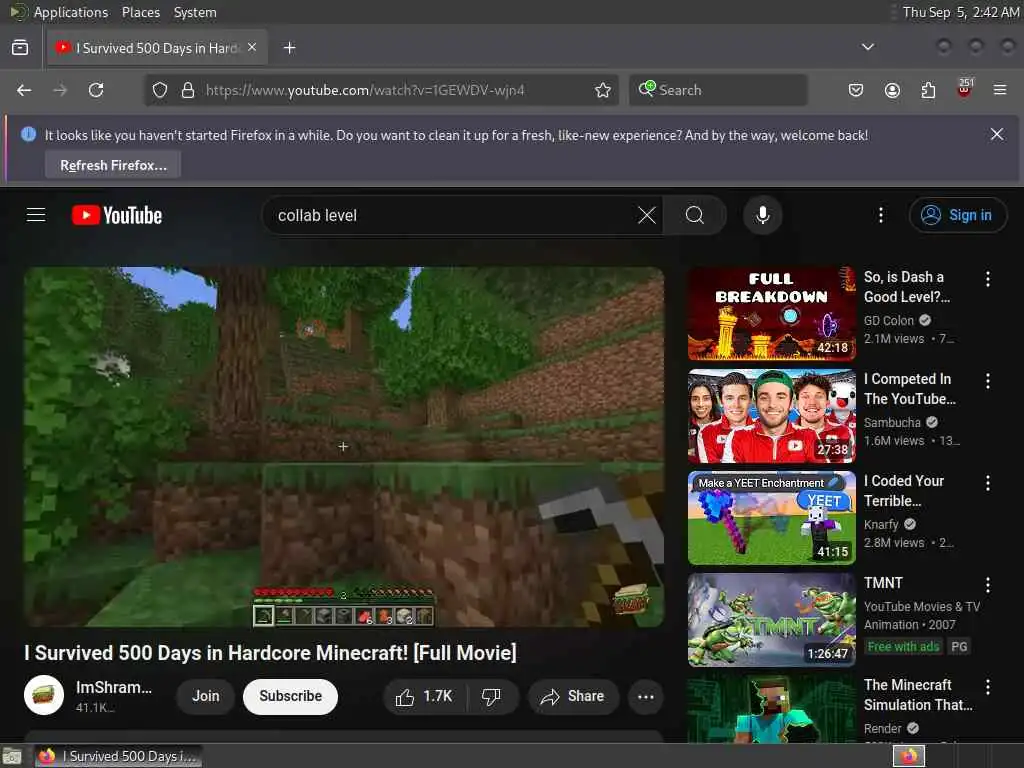
Task: Click the Free with ads badge
Action: coord(903,647)
